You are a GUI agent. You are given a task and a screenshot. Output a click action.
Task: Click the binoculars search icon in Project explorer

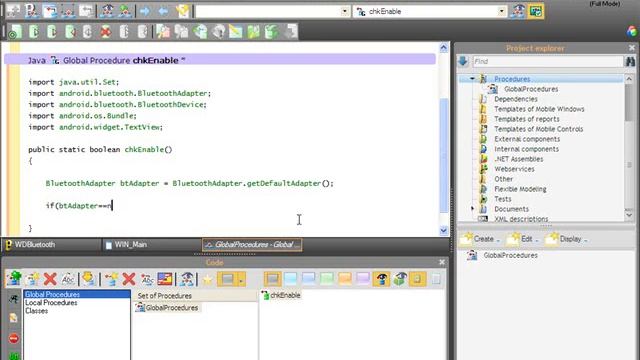(x=630, y=61)
